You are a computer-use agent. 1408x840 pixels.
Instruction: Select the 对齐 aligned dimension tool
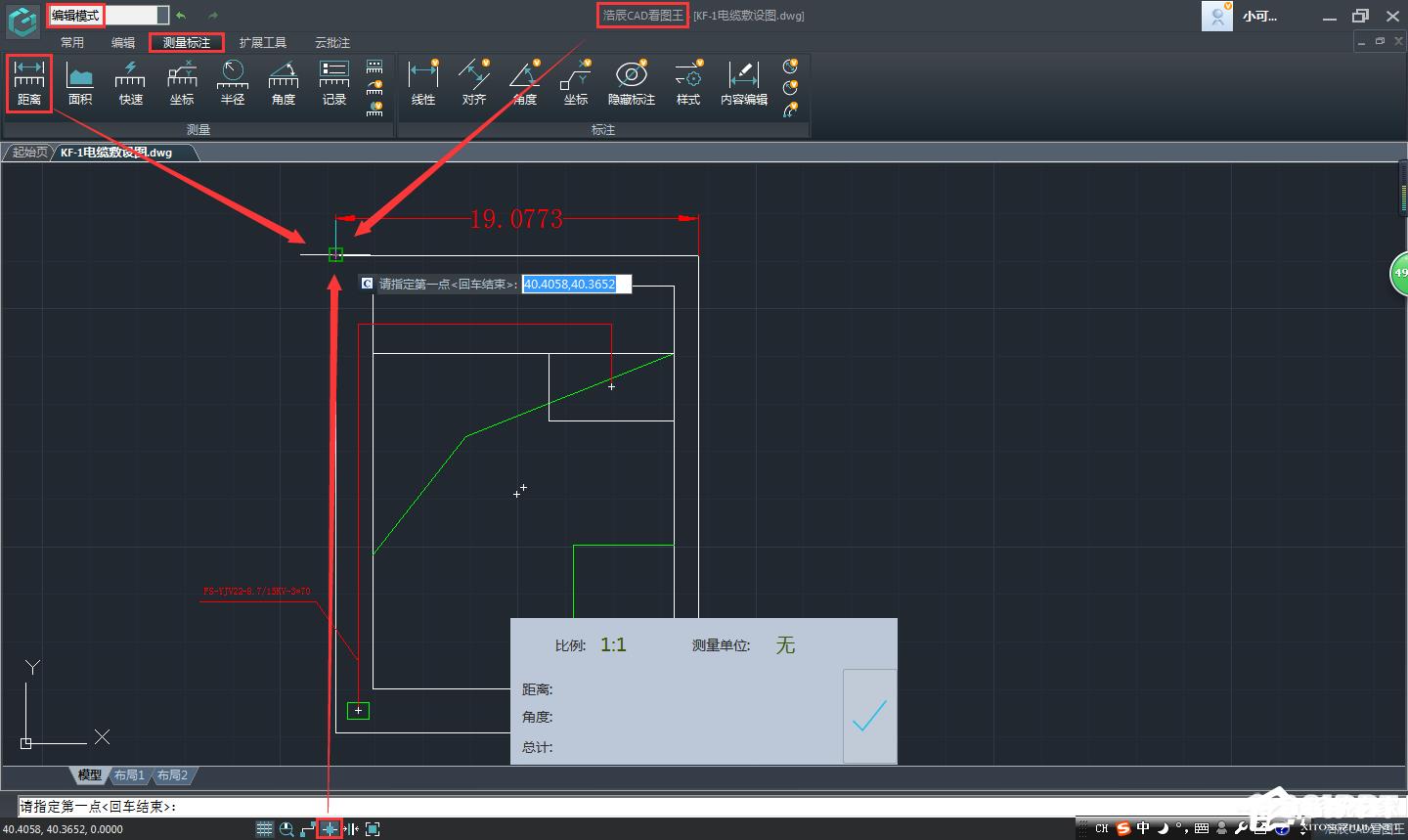pyautogui.click(x=474, y=83)
